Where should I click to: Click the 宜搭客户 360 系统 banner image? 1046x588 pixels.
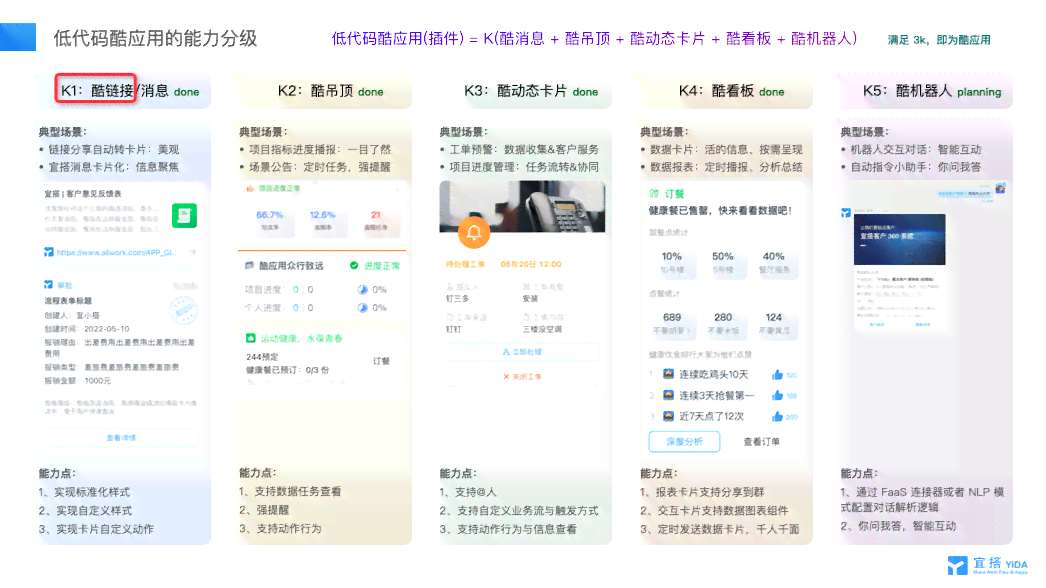point(899,240)
